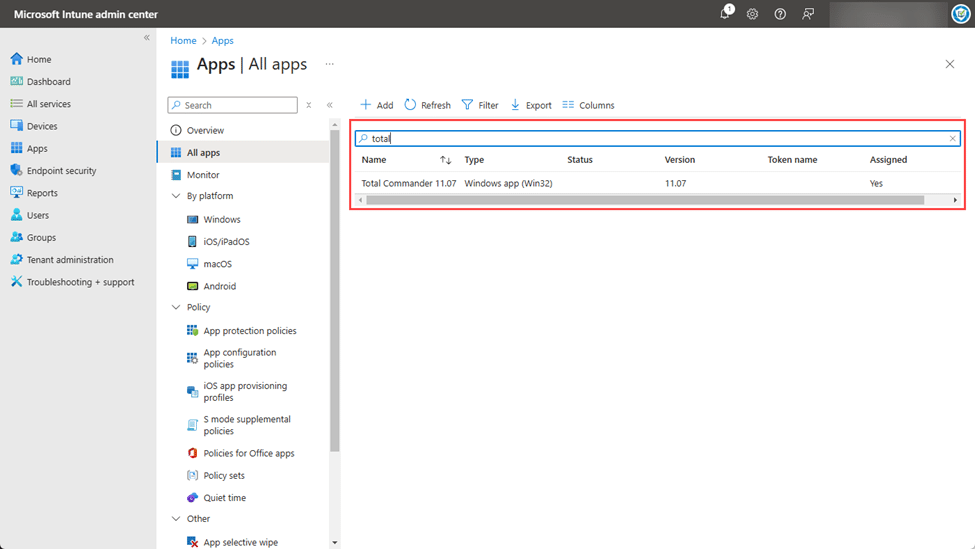Collapse the Policy section
The height and width of the screenshot is (549, 975).
(177, 308)
